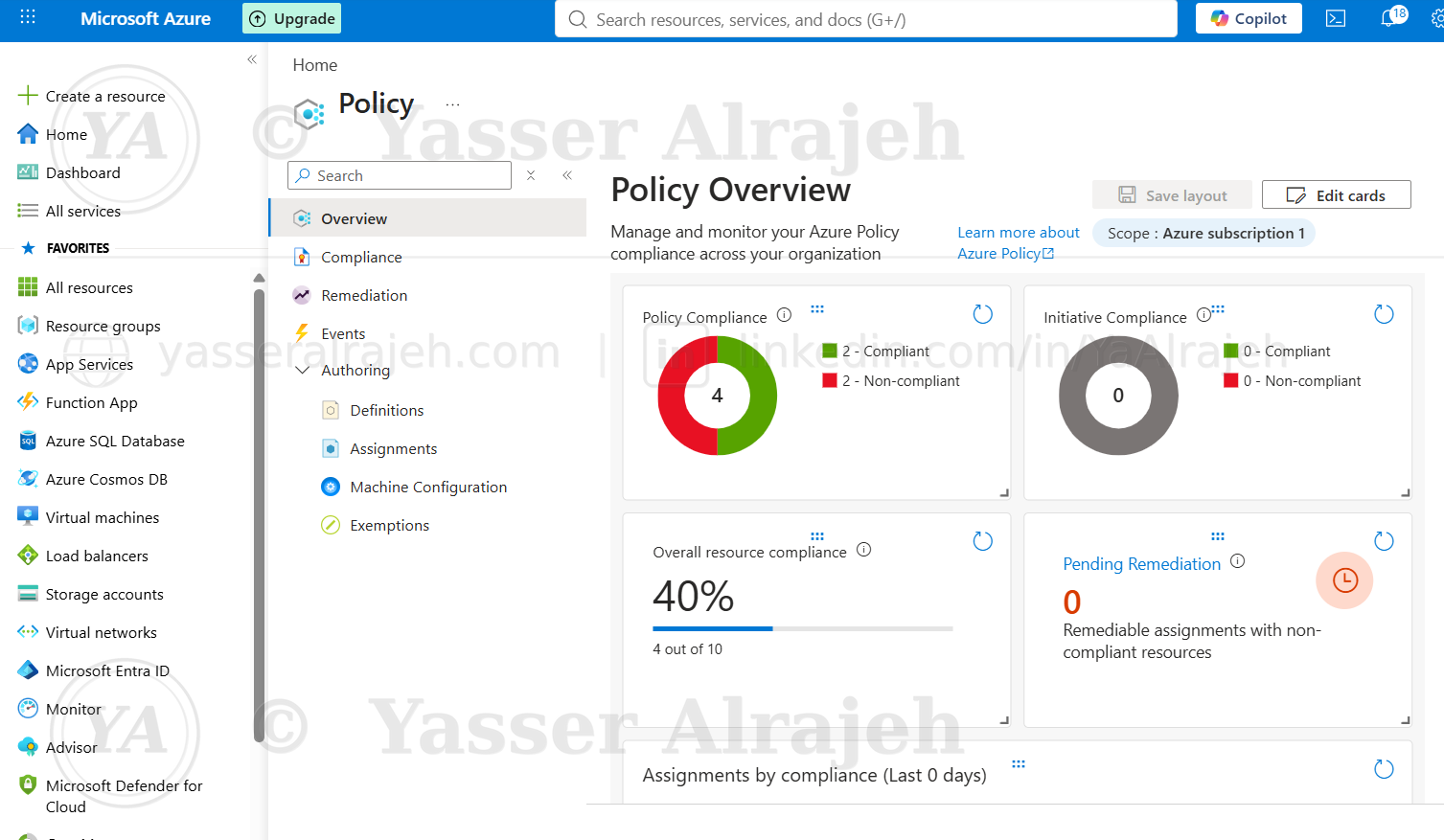The image size is (1444, 840).
Task: Open the Pending Remediation link
Action: pos(1141,563)
